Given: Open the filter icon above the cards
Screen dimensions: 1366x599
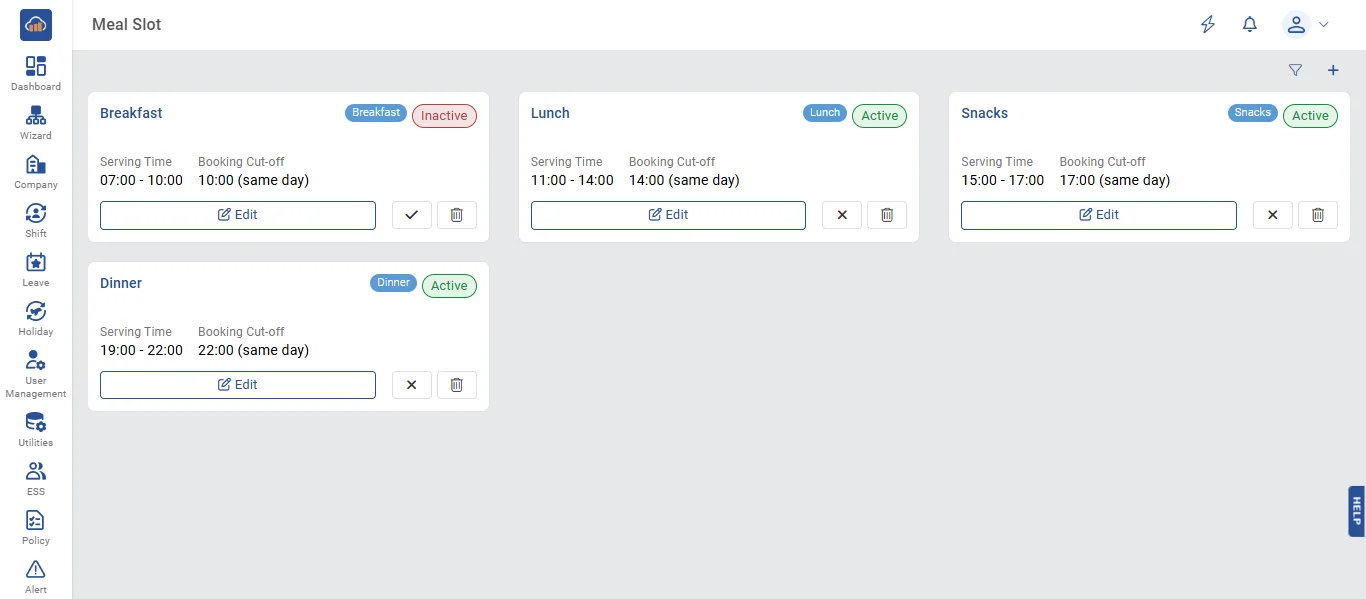Looking at the screenshot, I should point(1296,70).
